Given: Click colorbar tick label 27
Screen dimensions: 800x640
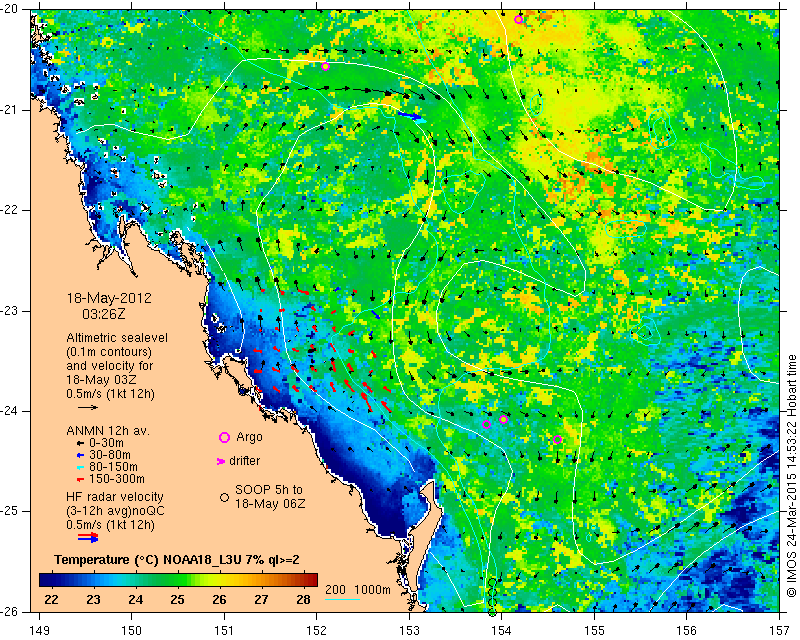Looking at the screenshot, I should pyautogui.click(x=262, y=599).
